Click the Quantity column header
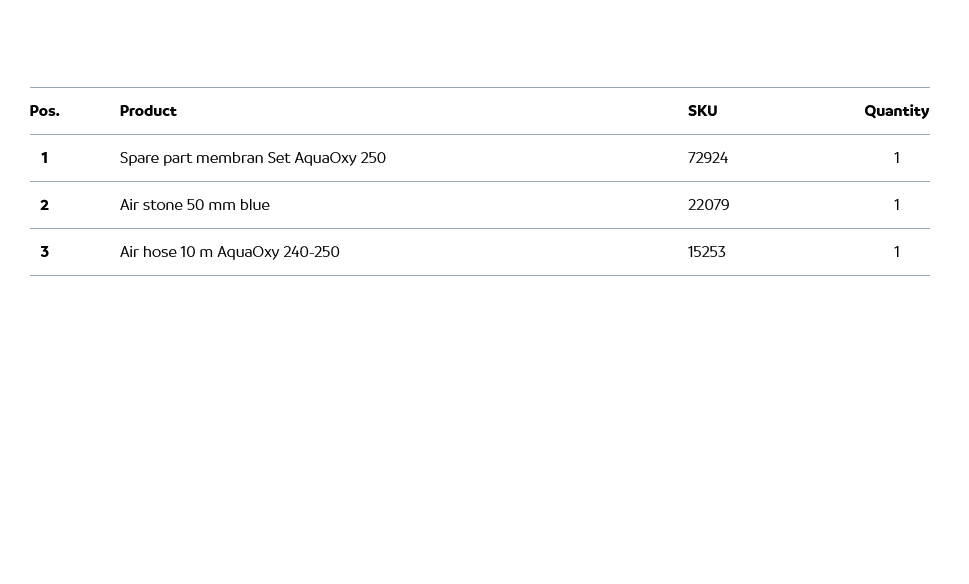969x584 pixels. pos(896,111)
